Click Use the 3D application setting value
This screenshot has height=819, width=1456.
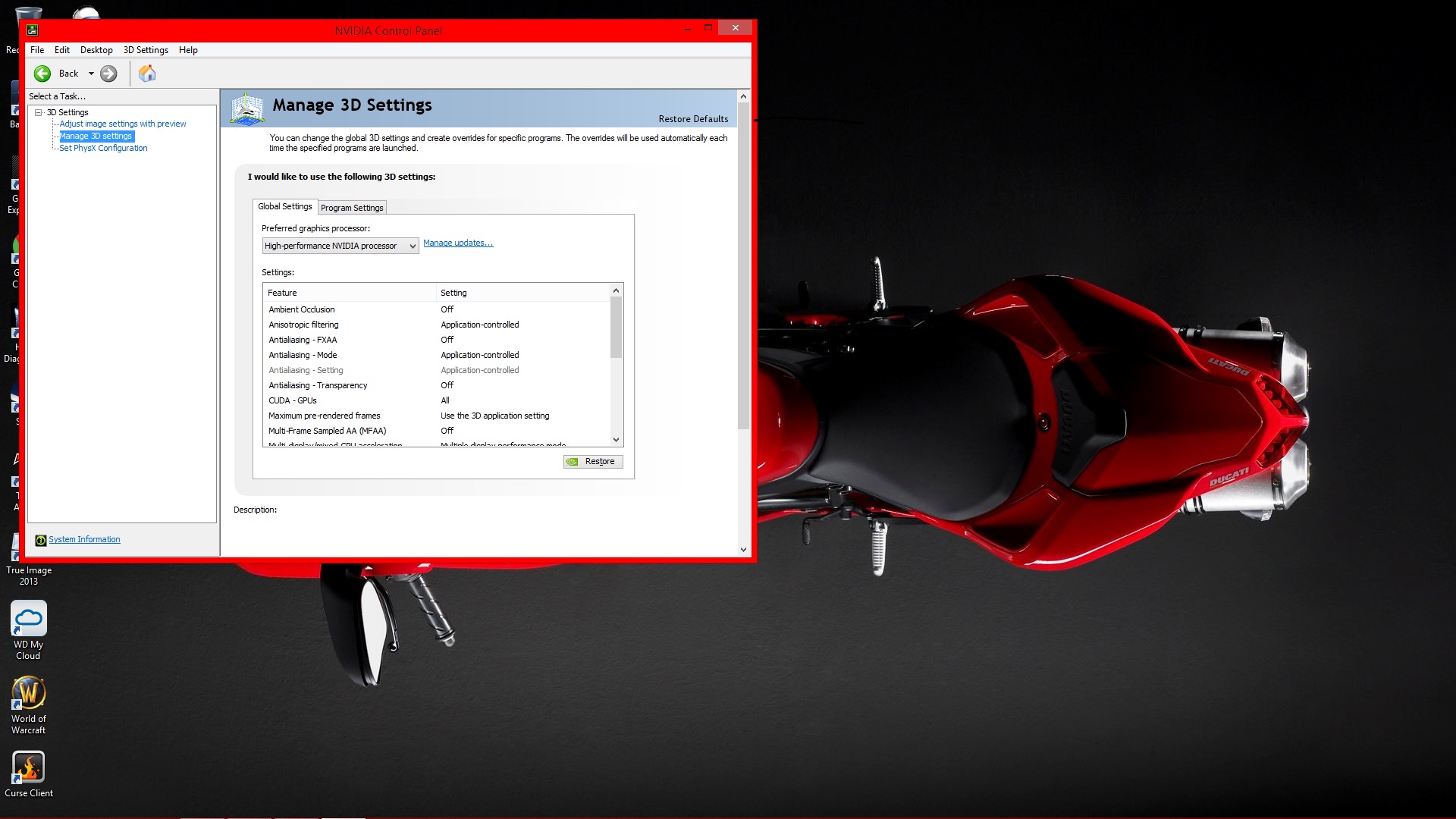point(495,416)
